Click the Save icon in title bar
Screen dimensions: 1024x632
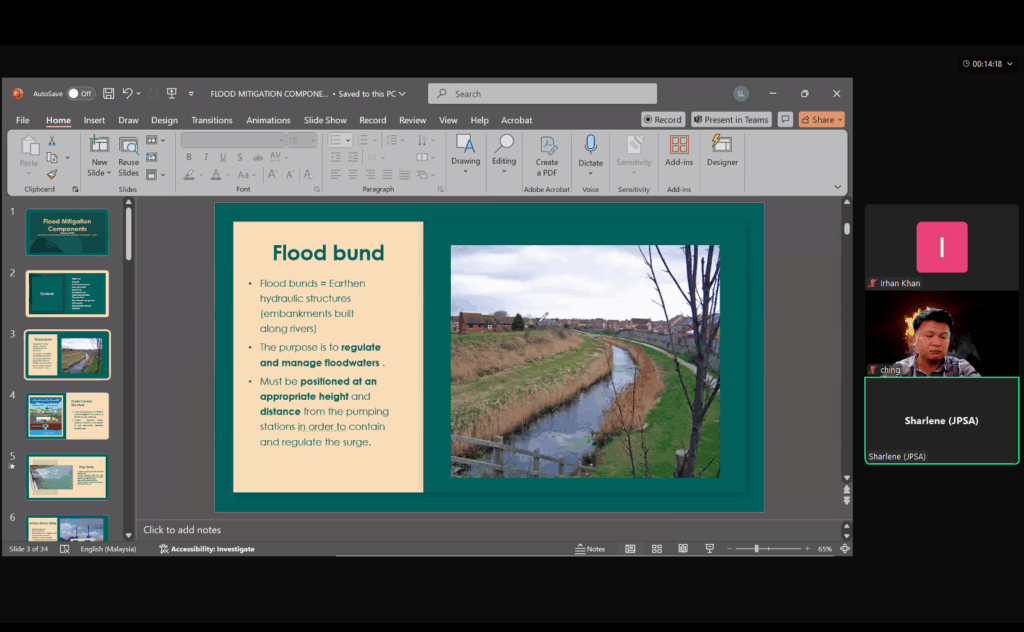108,94
